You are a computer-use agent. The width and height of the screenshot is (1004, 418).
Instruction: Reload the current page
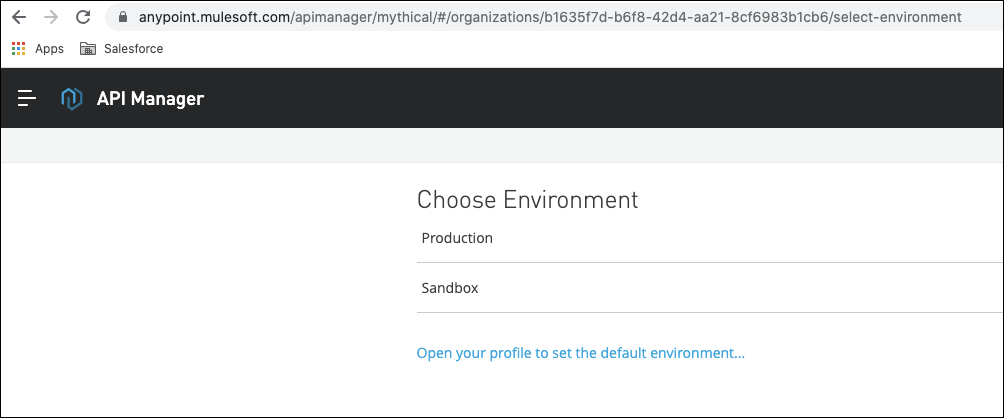point(83,17)
